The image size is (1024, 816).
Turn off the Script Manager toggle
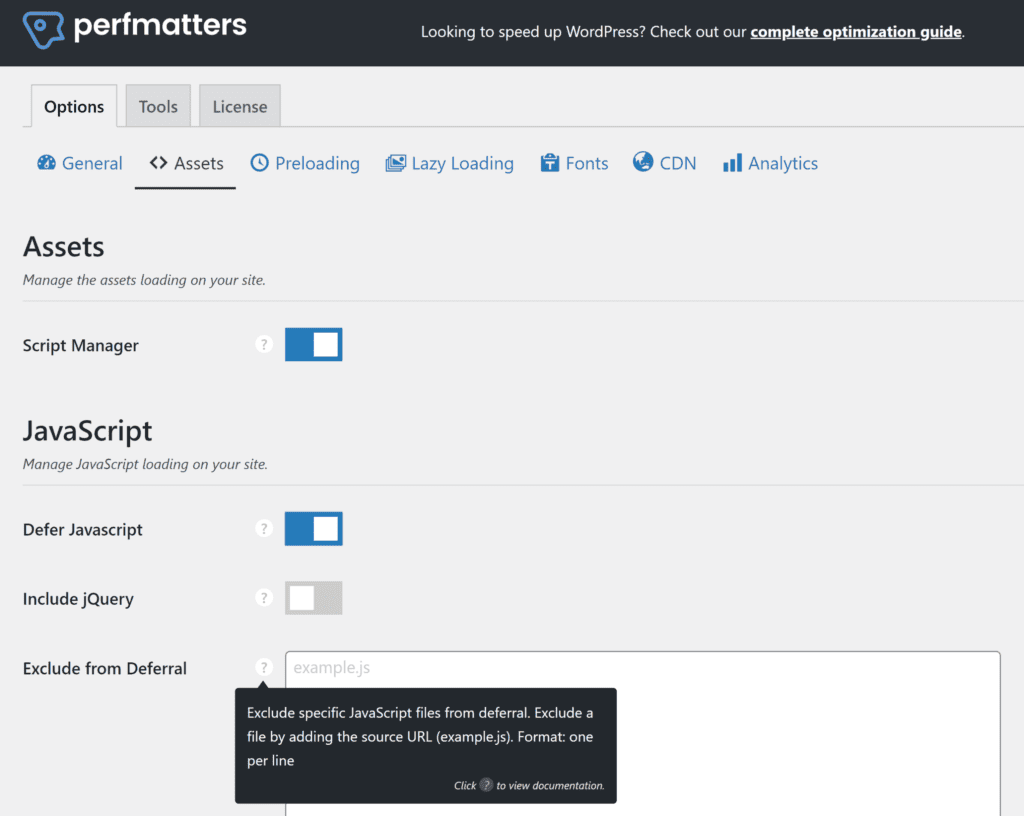tap(313, 344)
